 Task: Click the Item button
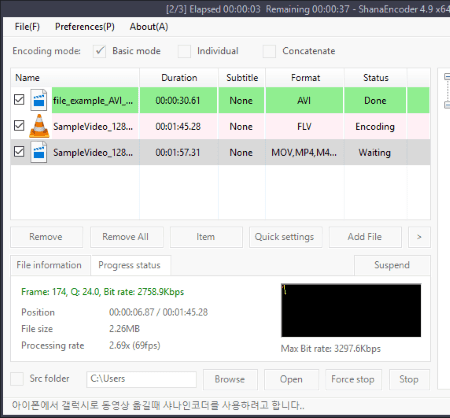206,237
